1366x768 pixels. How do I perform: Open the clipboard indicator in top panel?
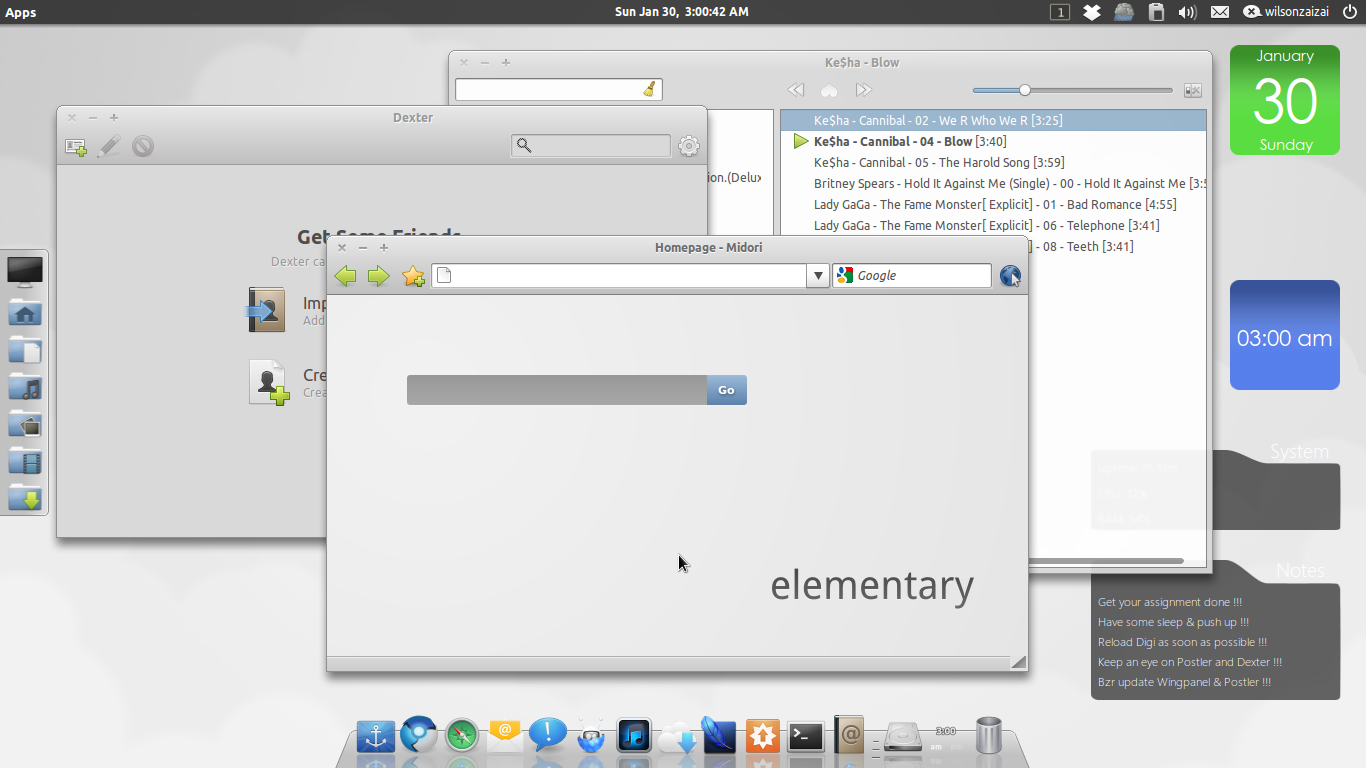coord(1156,12)
